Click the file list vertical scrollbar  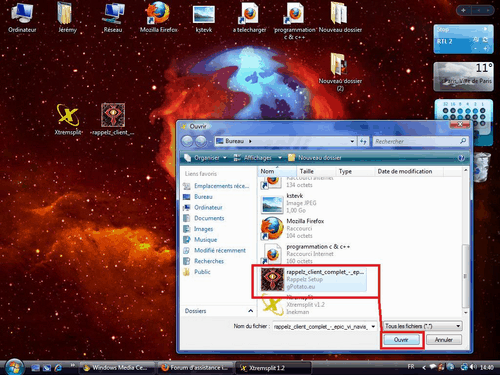pos(465,276)
